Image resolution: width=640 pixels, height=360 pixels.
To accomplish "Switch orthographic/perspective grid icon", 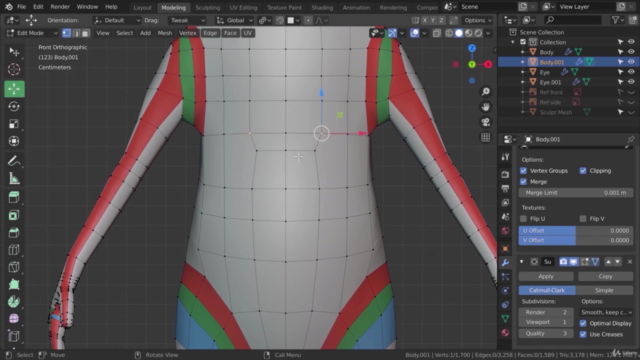I will click(485, 138).
